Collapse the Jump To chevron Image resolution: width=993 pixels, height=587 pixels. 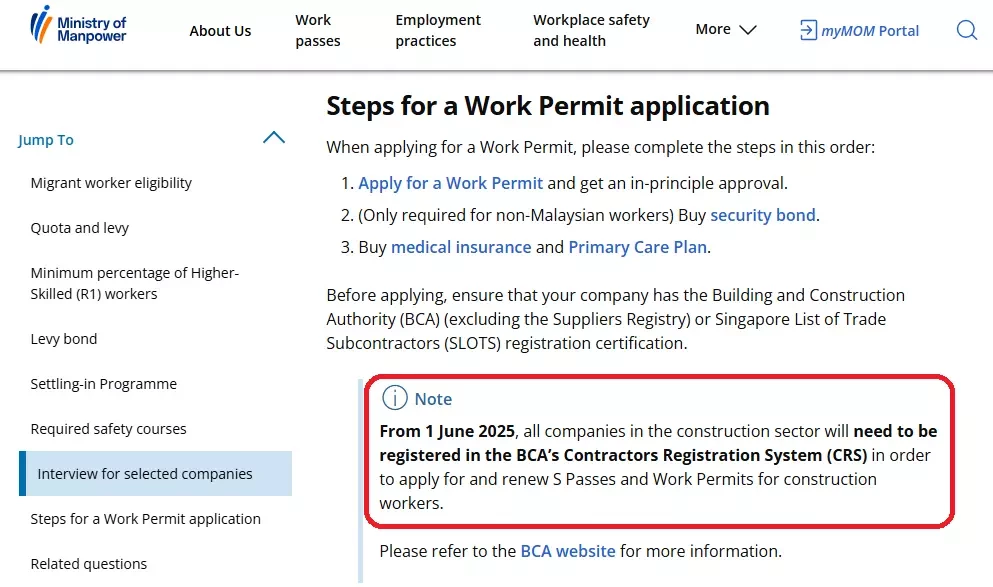(274, 137)
